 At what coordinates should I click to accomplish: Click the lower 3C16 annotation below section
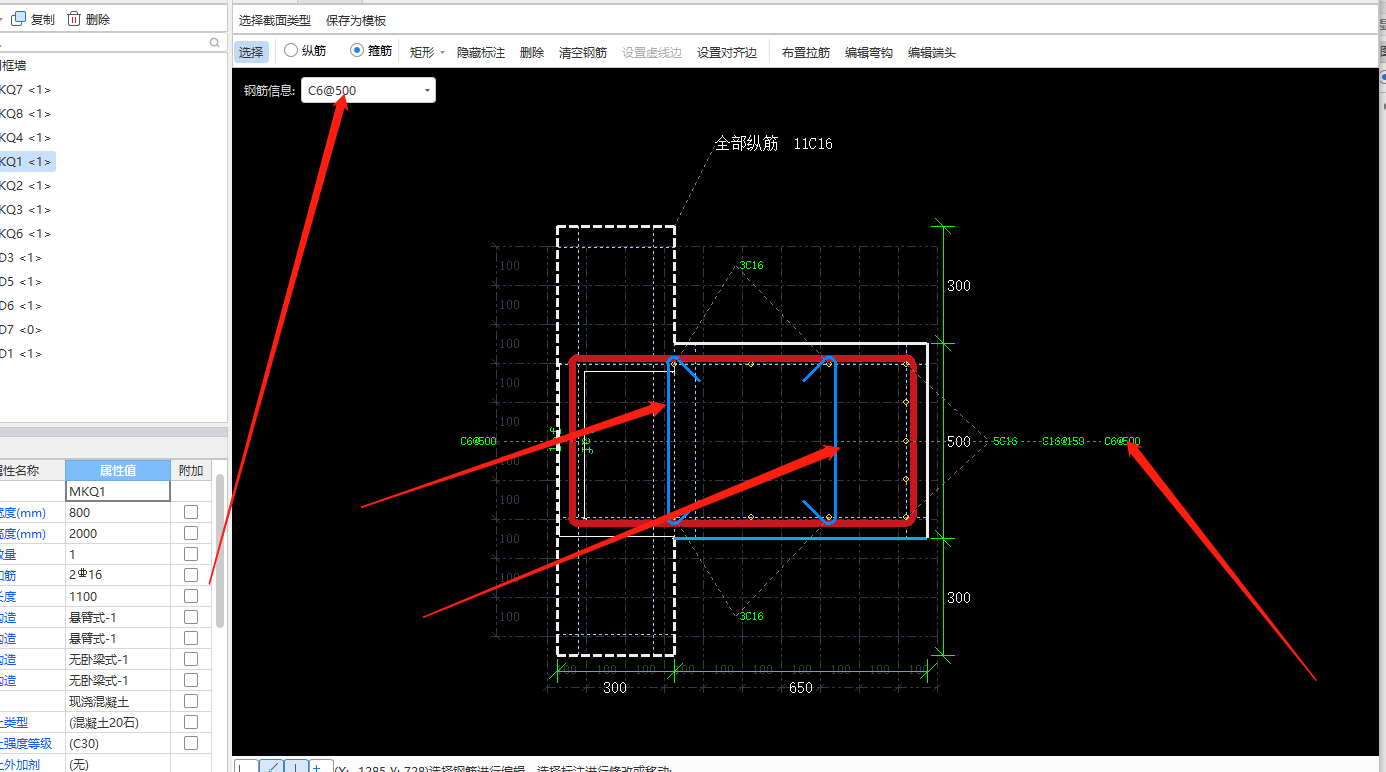(751, 616)
